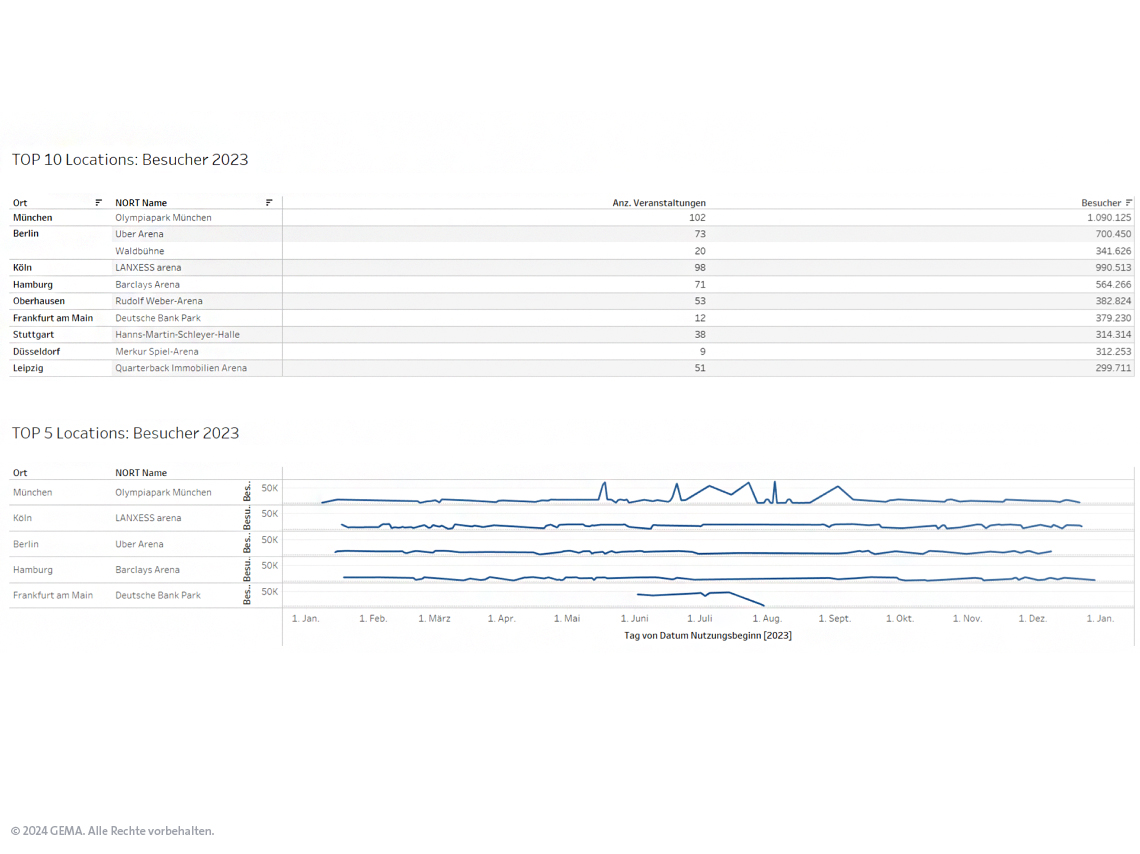Click the Olympiapark München line in the chart
Image resolution: width=1140 pixels, height=854 pixels.
click(x=500, y=500)
